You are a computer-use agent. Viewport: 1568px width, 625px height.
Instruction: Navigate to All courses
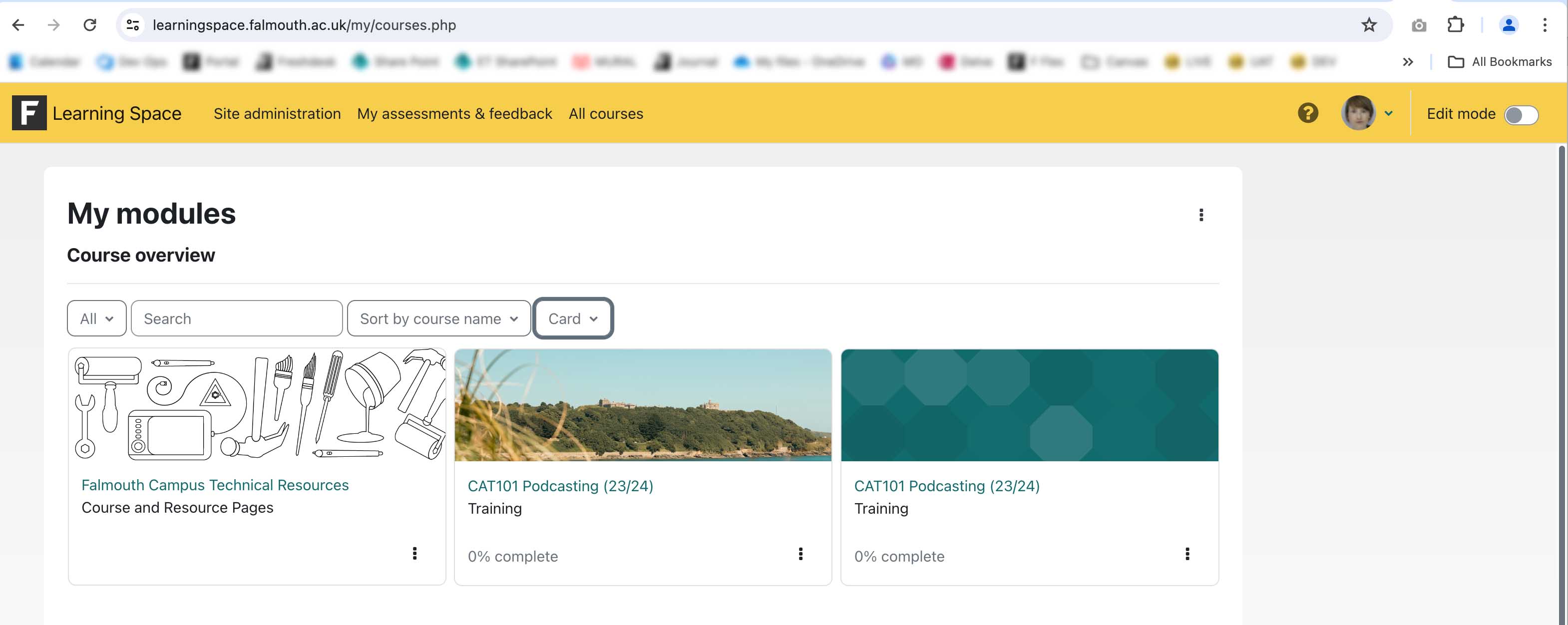tap(605, 114)
